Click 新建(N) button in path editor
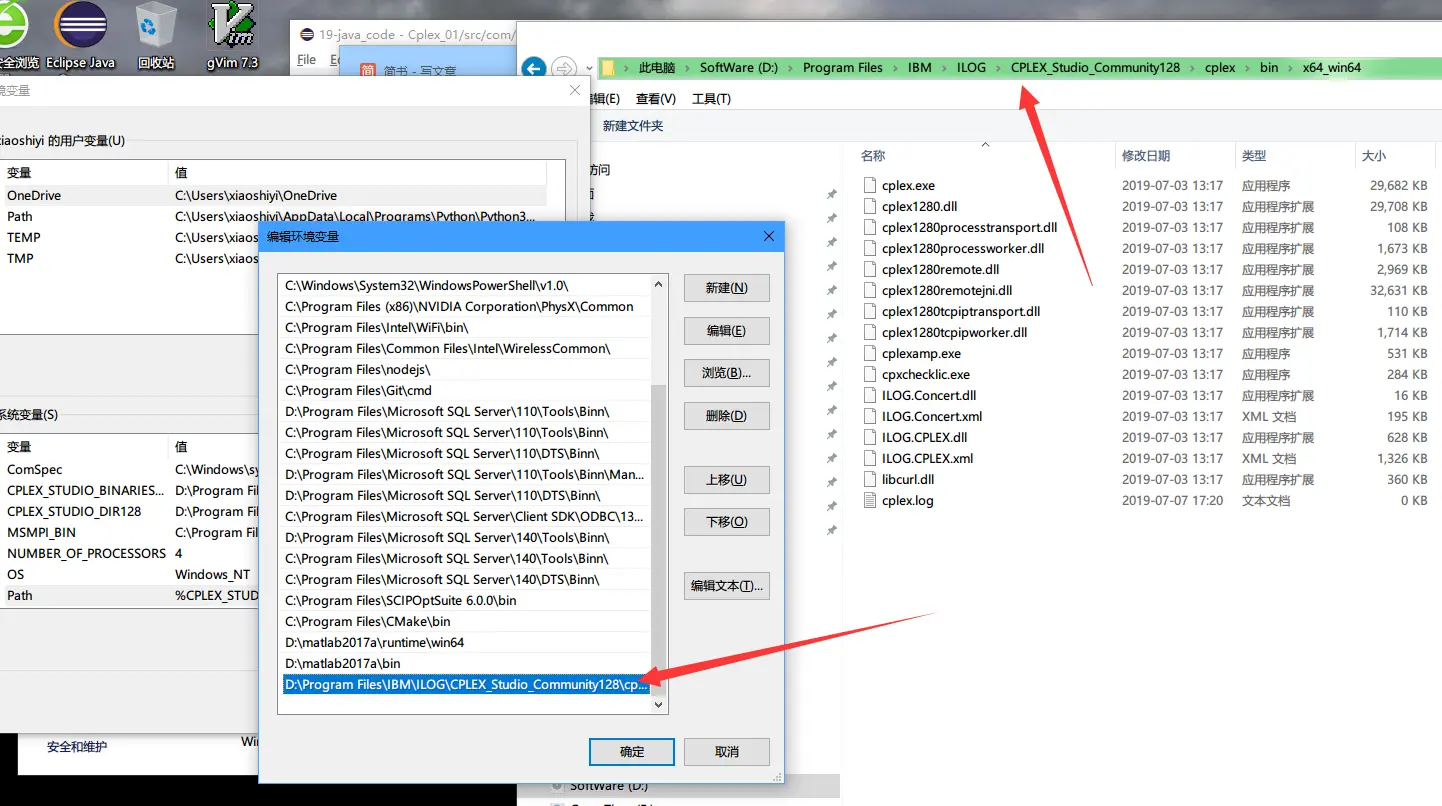 click(x=726, y=288)
